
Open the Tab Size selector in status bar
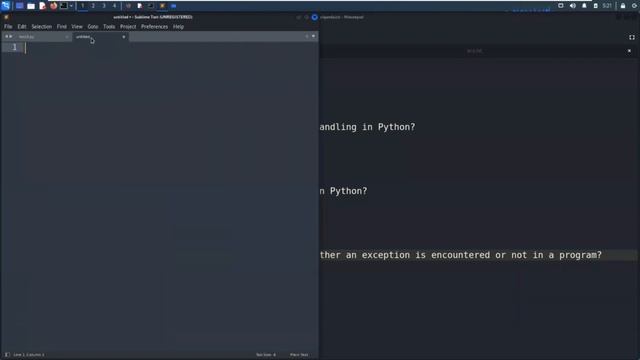point(266,355)
